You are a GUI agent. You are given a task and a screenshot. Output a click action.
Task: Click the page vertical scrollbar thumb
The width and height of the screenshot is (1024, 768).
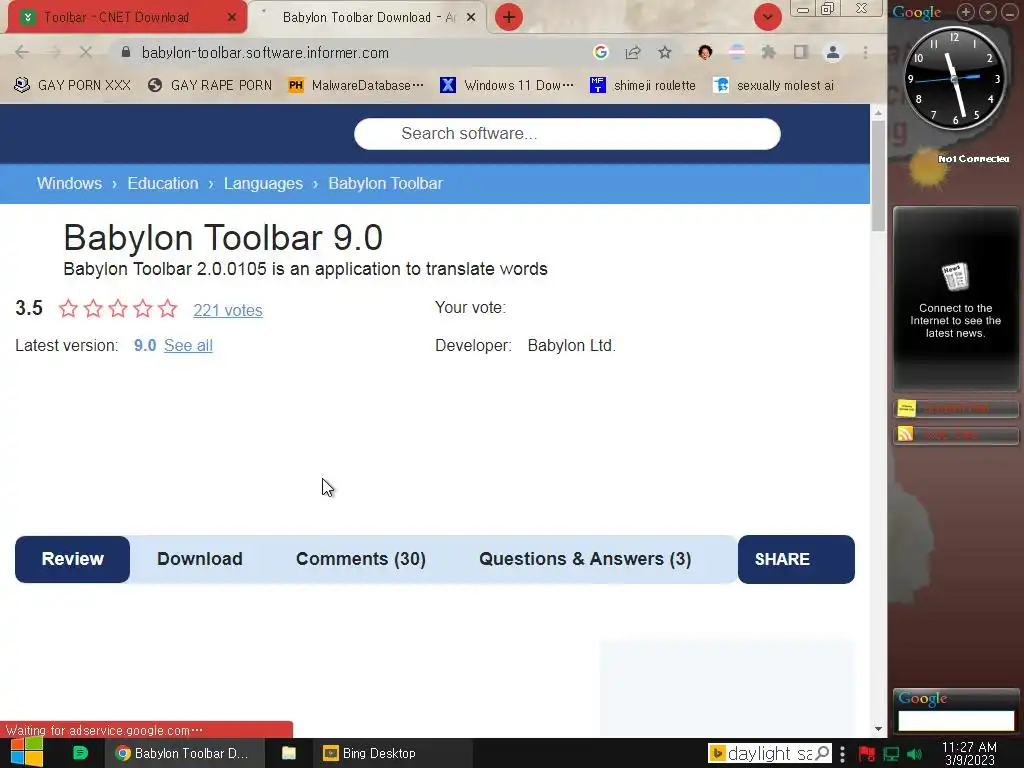(x=878, y=175)
